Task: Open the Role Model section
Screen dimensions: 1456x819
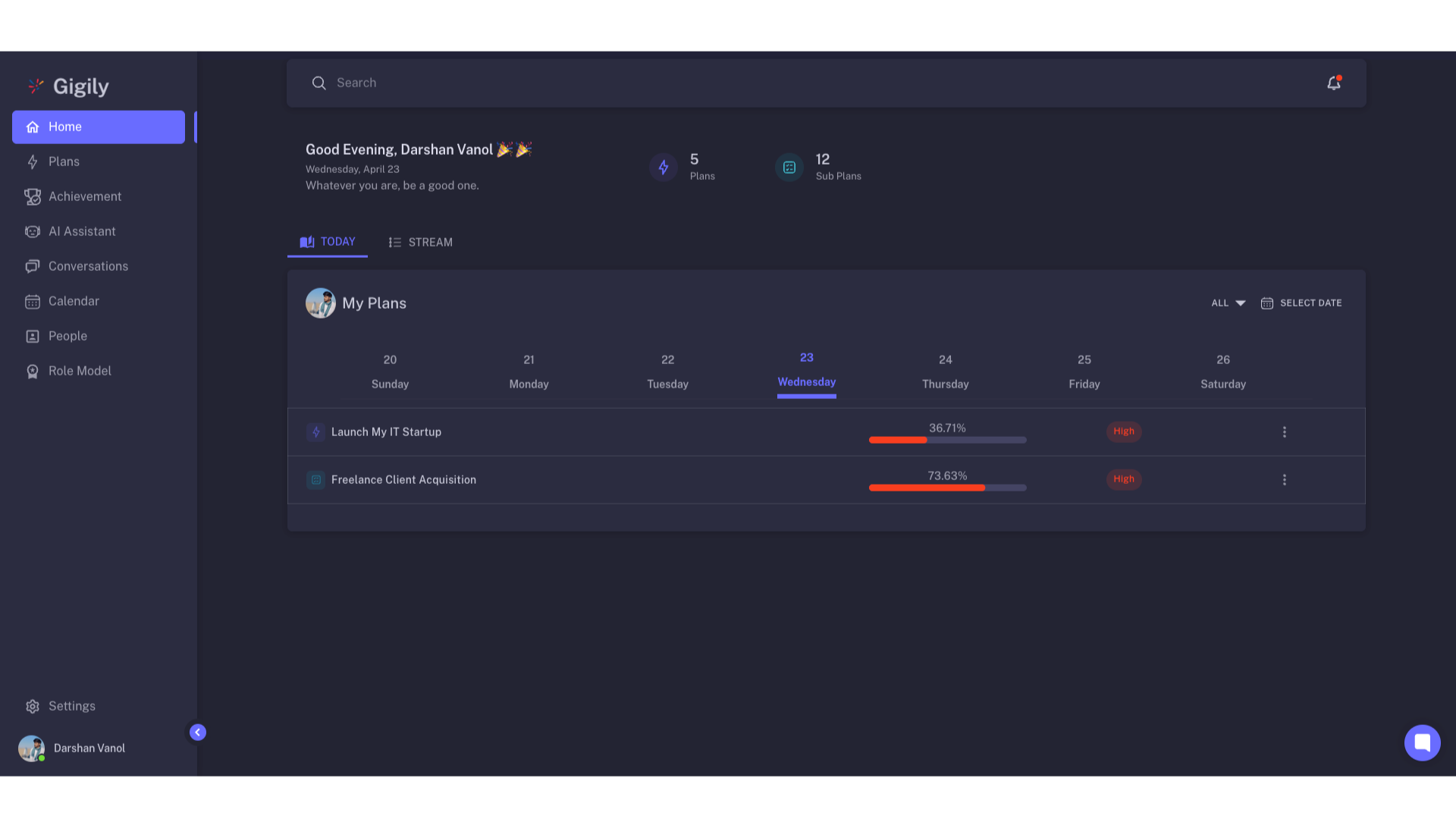Action: (x=79, y=371)
